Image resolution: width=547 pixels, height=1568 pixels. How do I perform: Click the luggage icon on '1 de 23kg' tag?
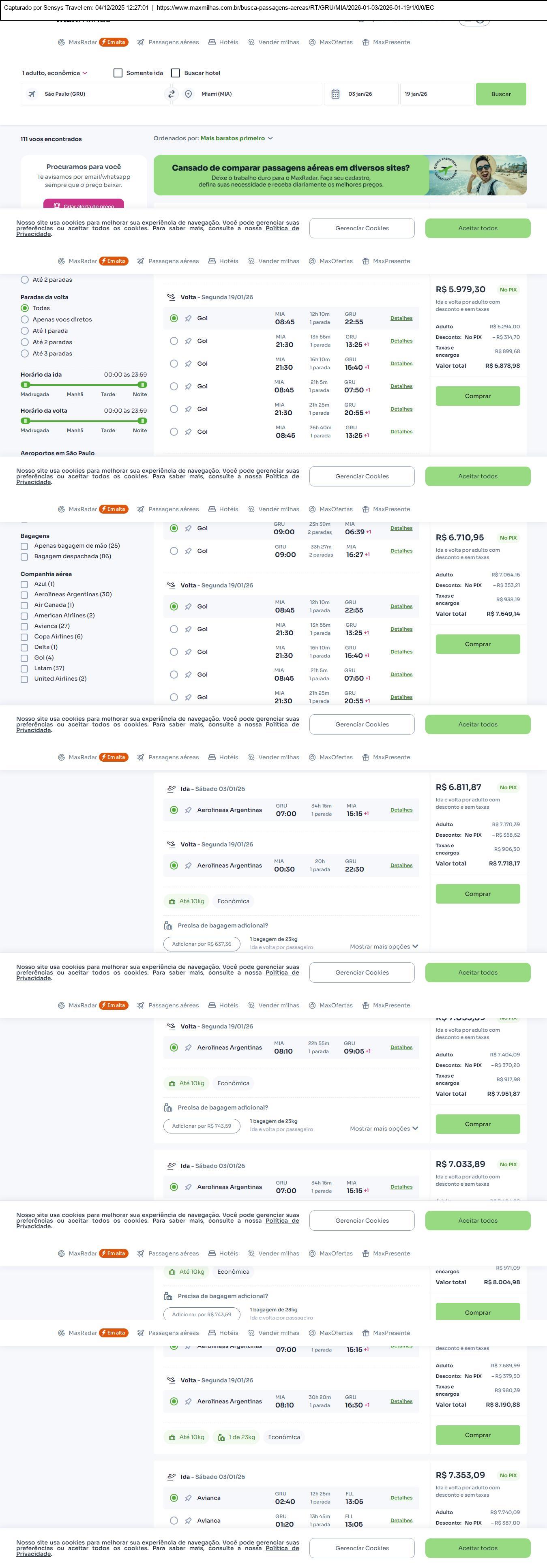tap(221, 1437)
